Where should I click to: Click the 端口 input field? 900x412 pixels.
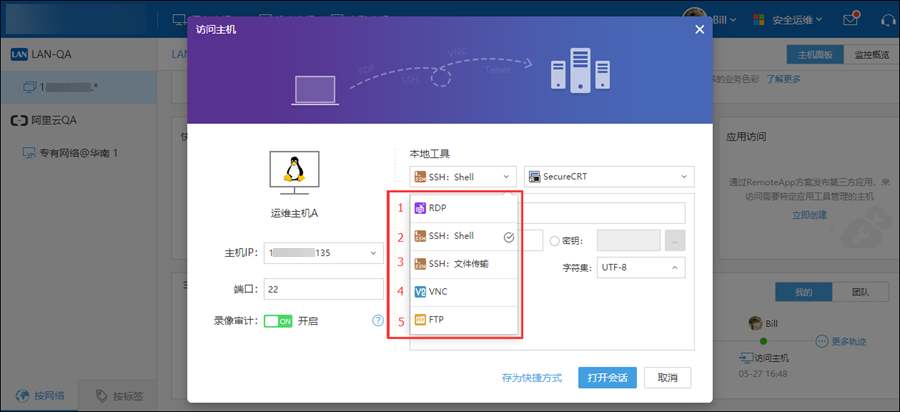325,289
